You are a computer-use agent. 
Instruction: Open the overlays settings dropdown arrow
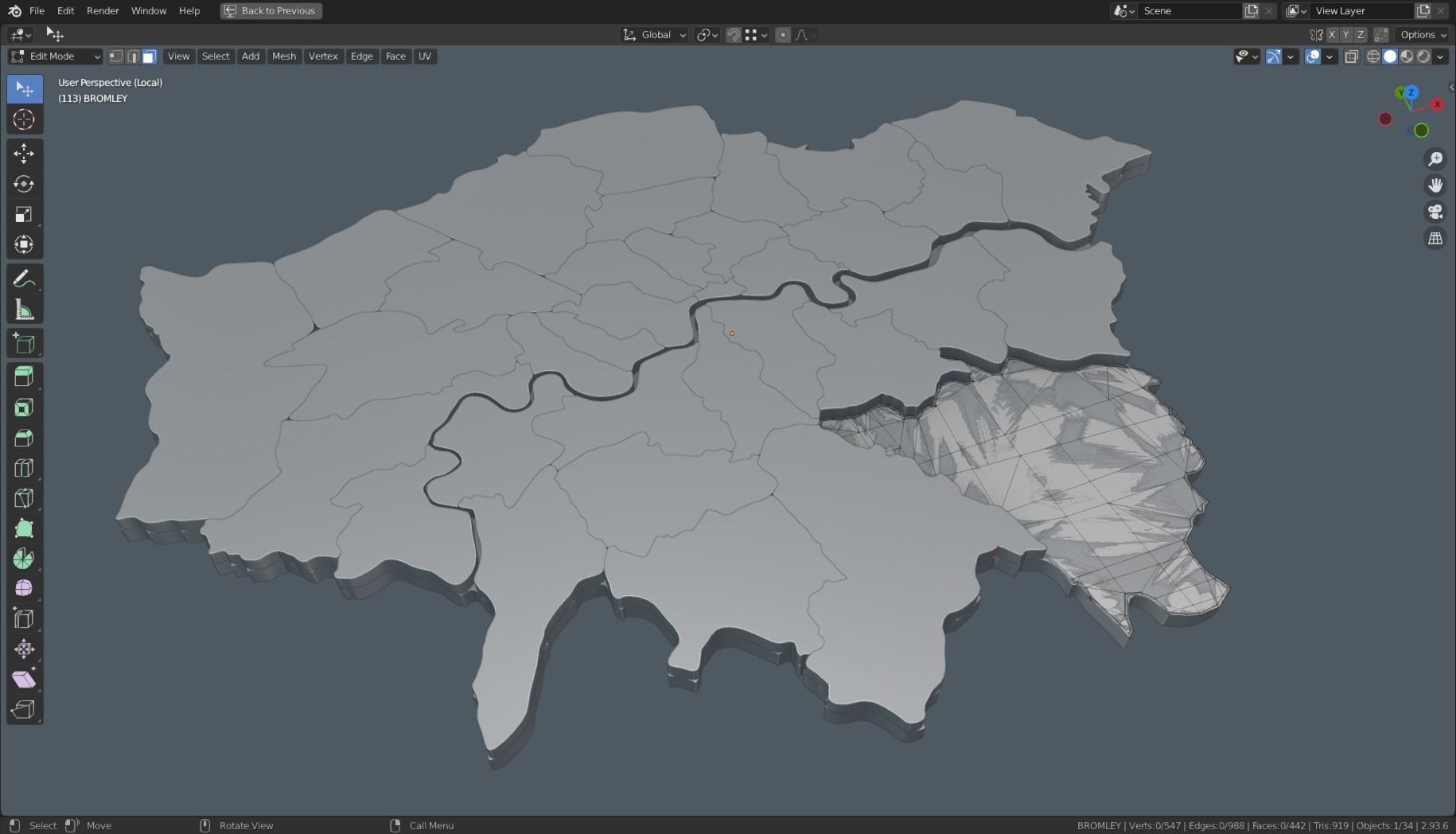(x=1329, y=57)
